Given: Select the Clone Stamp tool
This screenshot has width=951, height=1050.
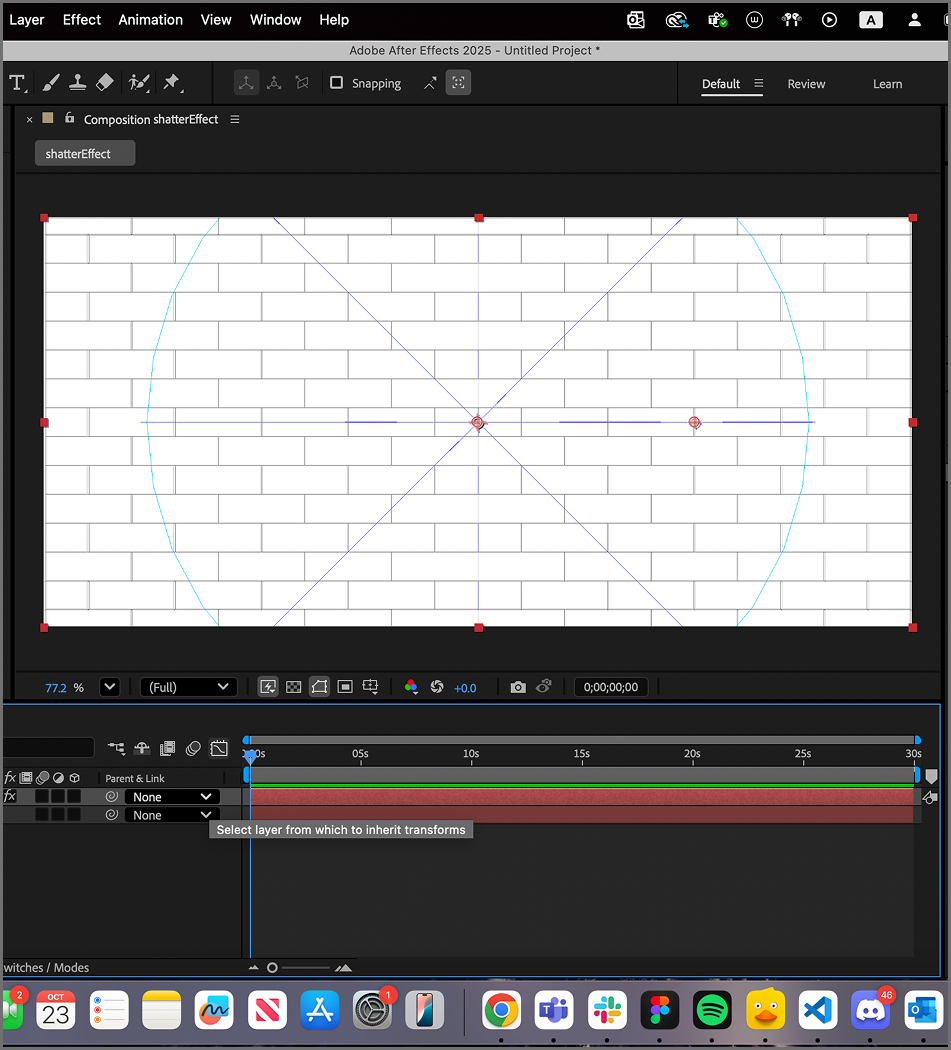Looking at the screenshot, I should pyautogui.click(x=78, y=83).
